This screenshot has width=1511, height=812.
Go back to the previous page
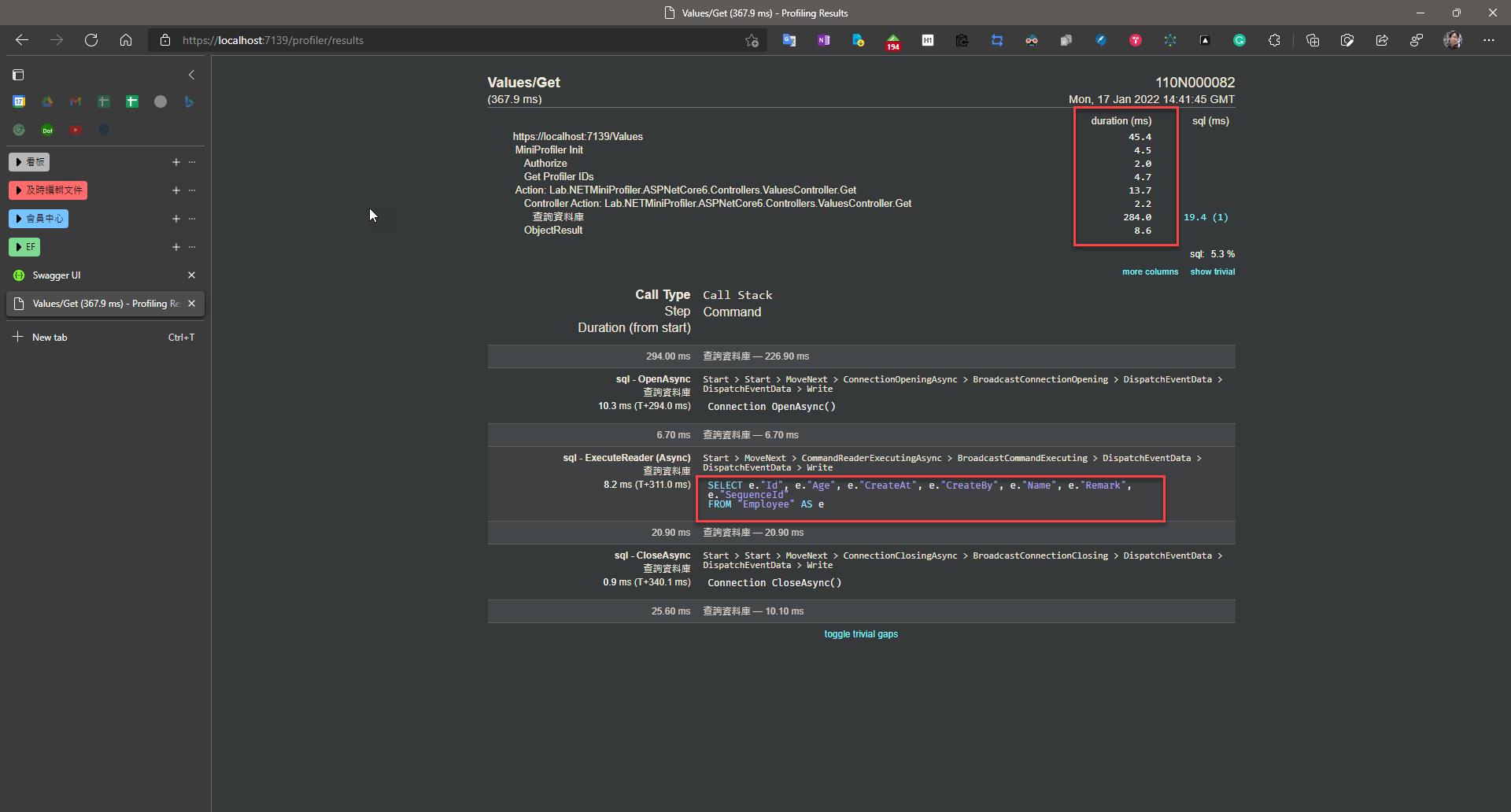coord(22,40)
